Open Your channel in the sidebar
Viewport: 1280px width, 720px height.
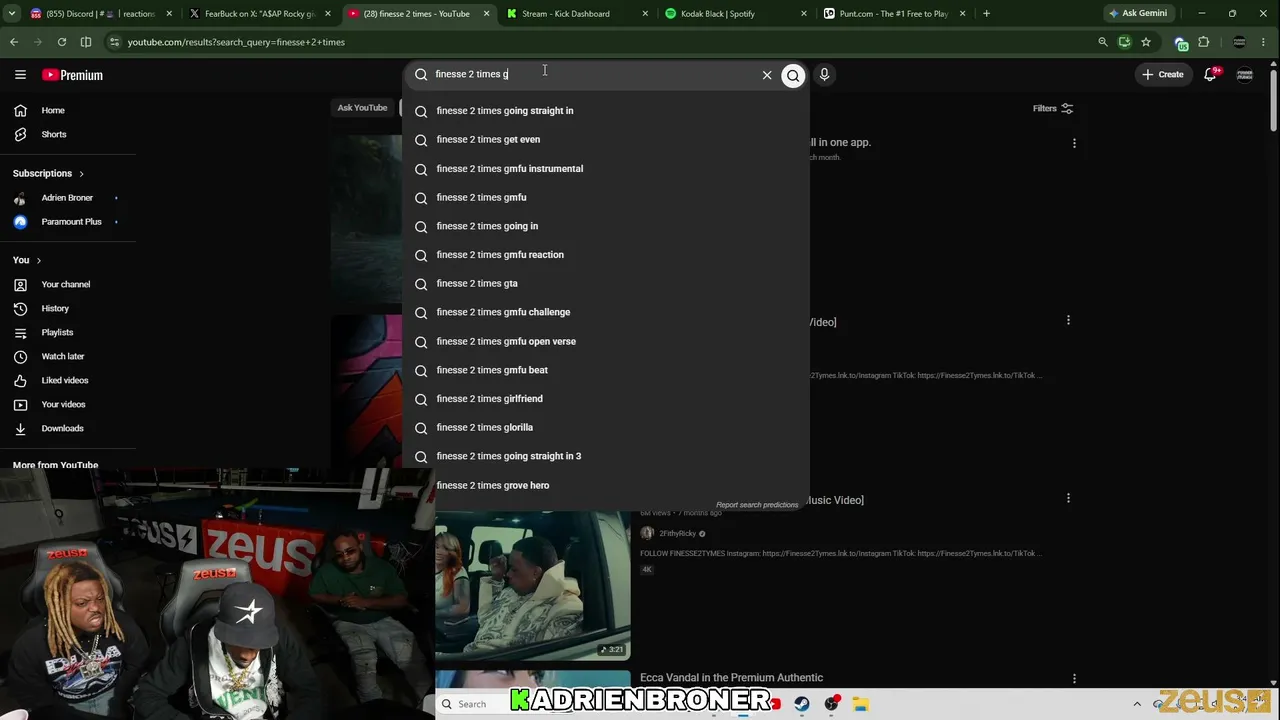pyautogui.click(x=68, y=284)
